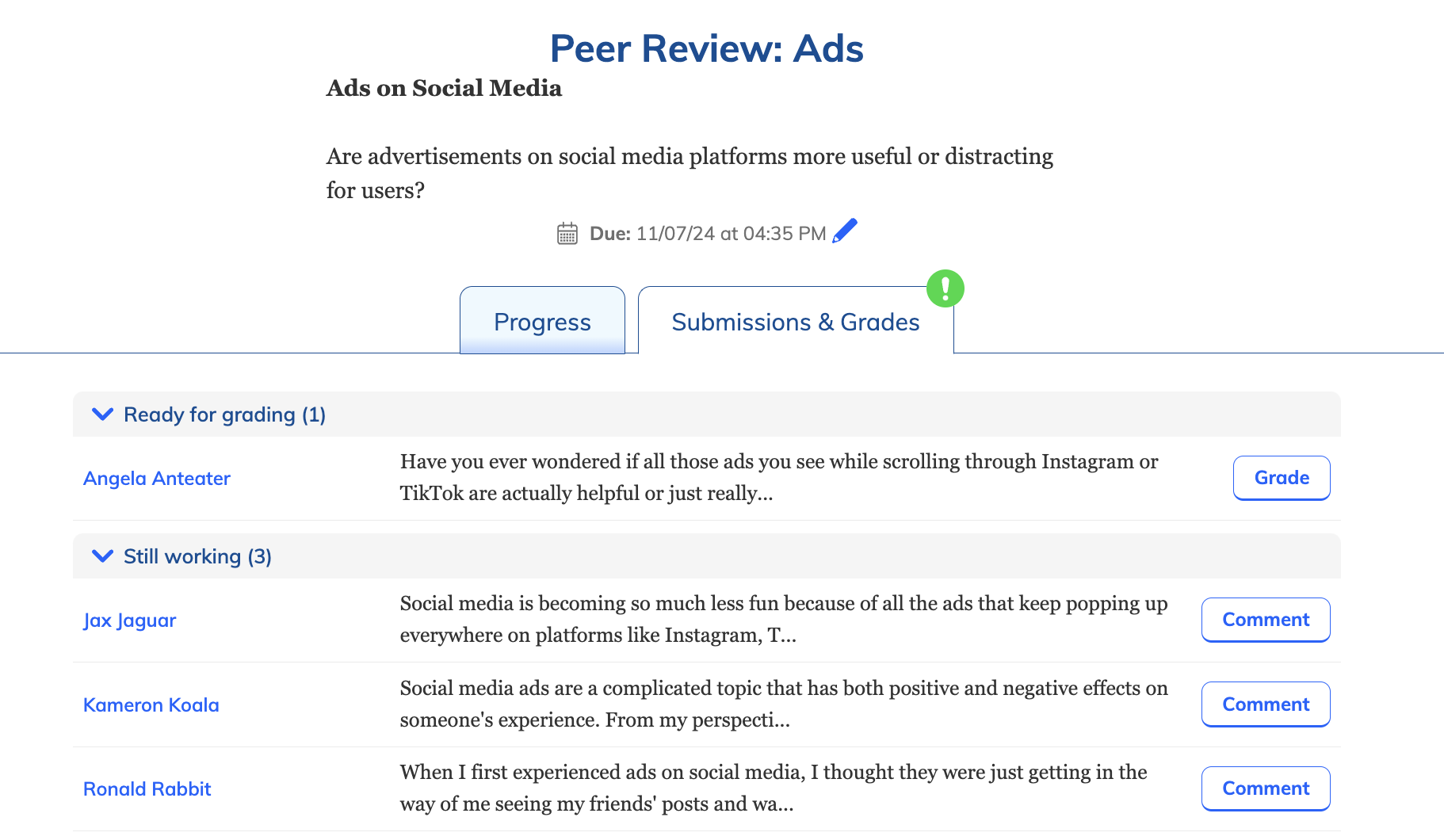Comment on Kameron Koala's submission

point(1265,704)
